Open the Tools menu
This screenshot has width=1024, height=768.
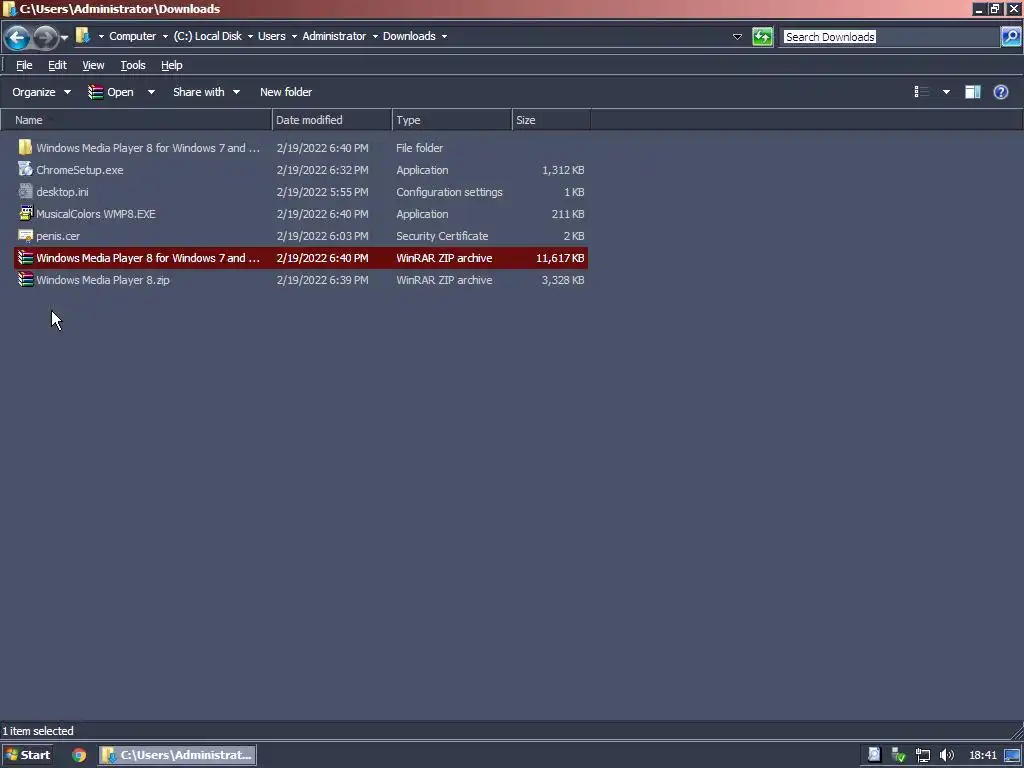[133, 65]
